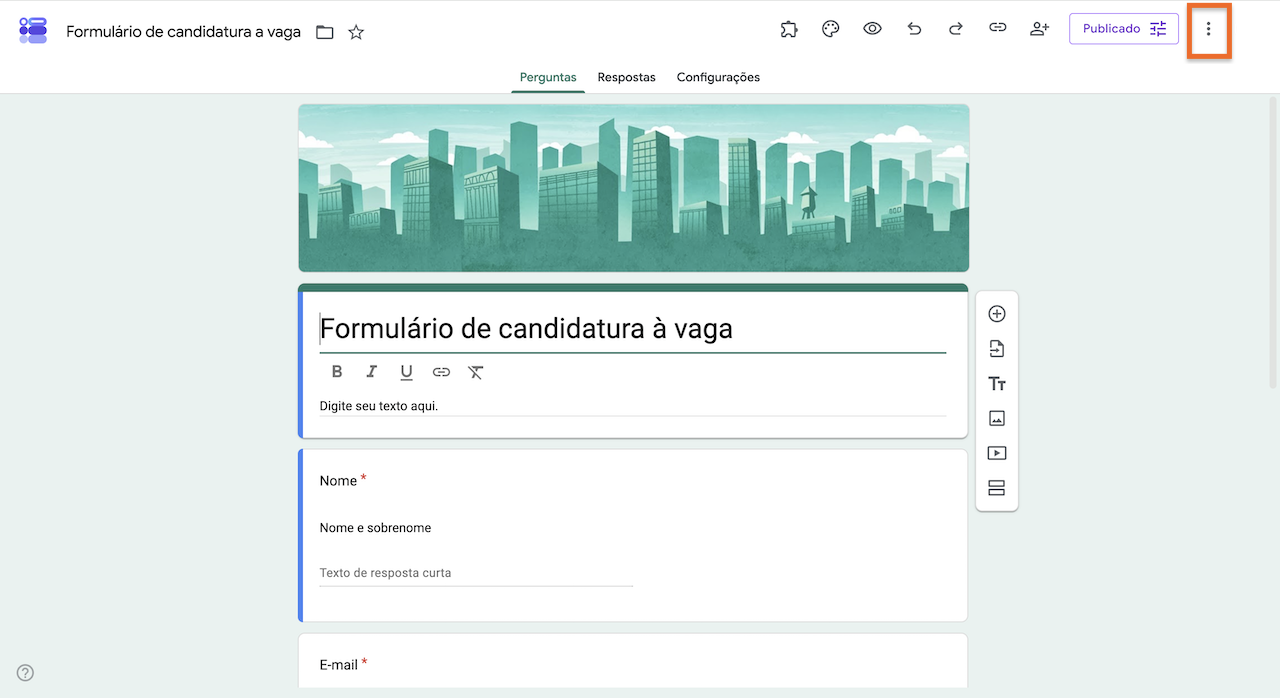Edit the description 'Digite seu texto aqui.'
This screenshot has height=698, width=1280.
pos(632,406)
